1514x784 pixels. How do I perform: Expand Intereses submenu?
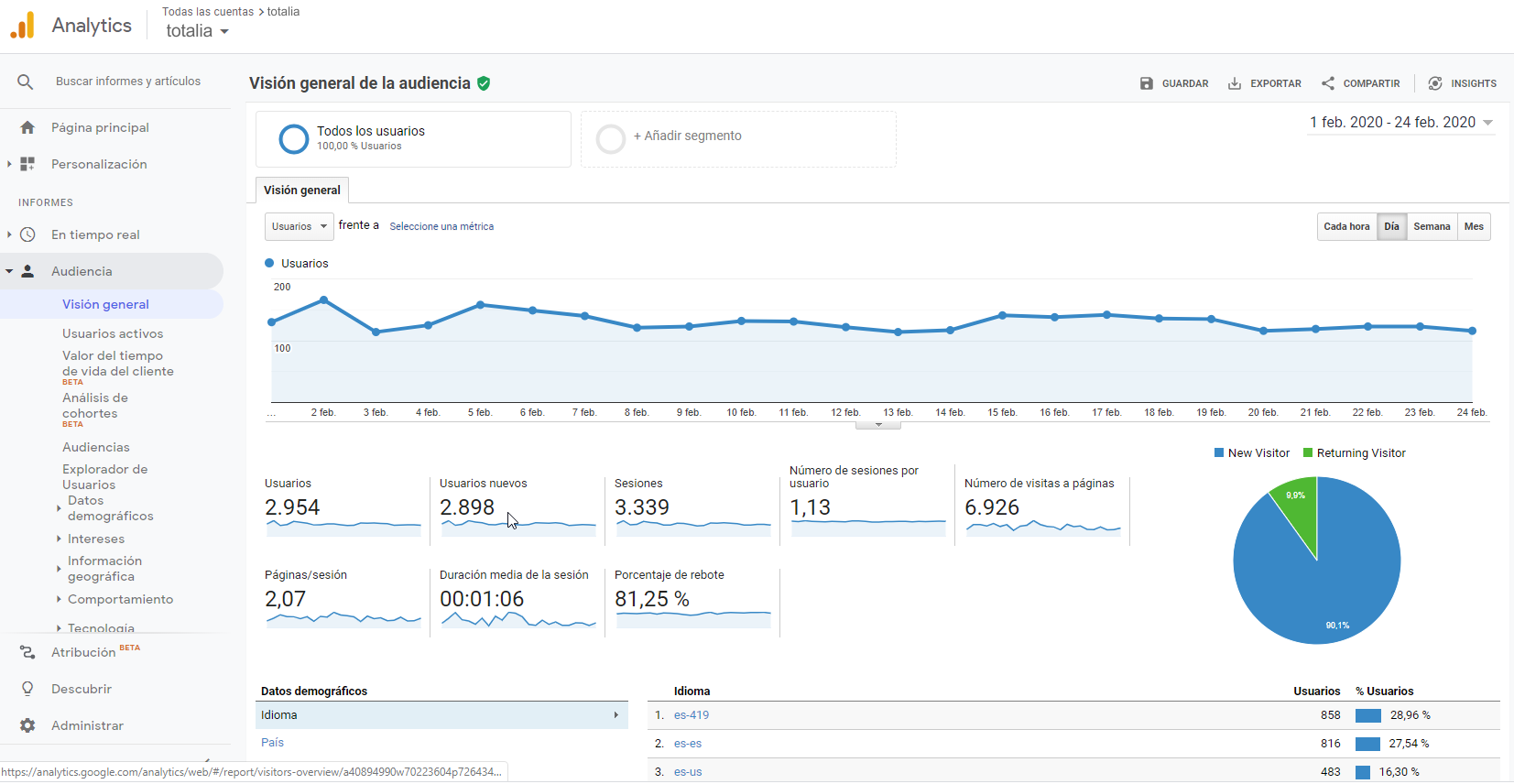(x=59, y=539)
